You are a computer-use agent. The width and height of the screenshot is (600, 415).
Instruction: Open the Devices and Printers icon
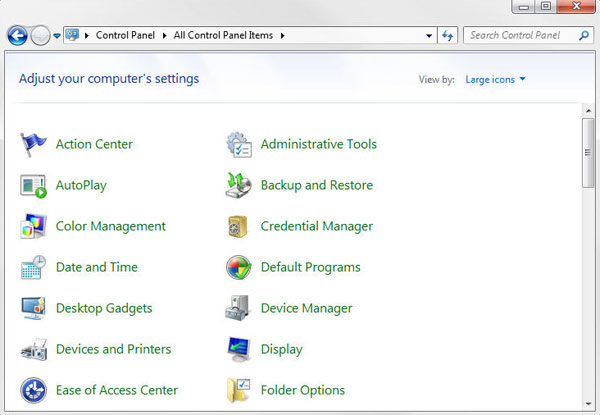coord(33,349)
